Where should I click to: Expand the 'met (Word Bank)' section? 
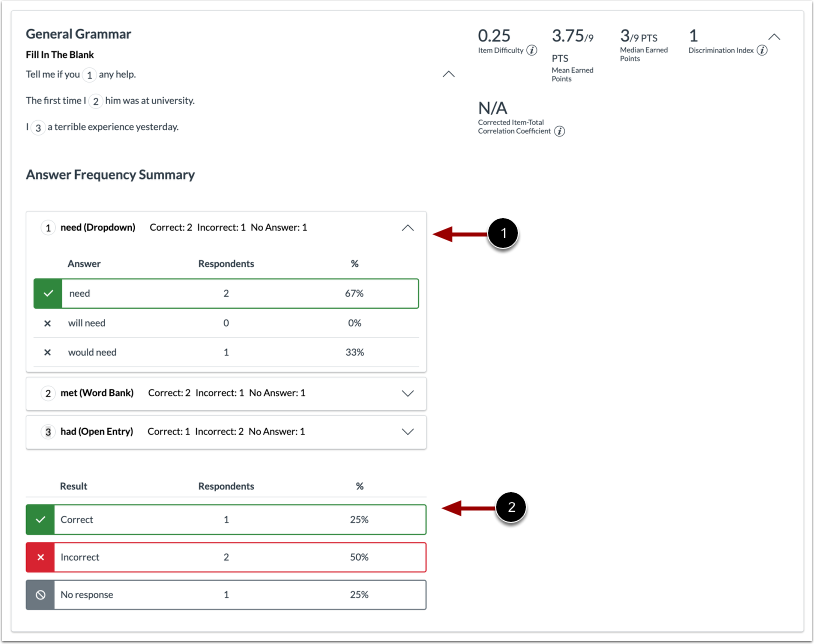(407, 393)
